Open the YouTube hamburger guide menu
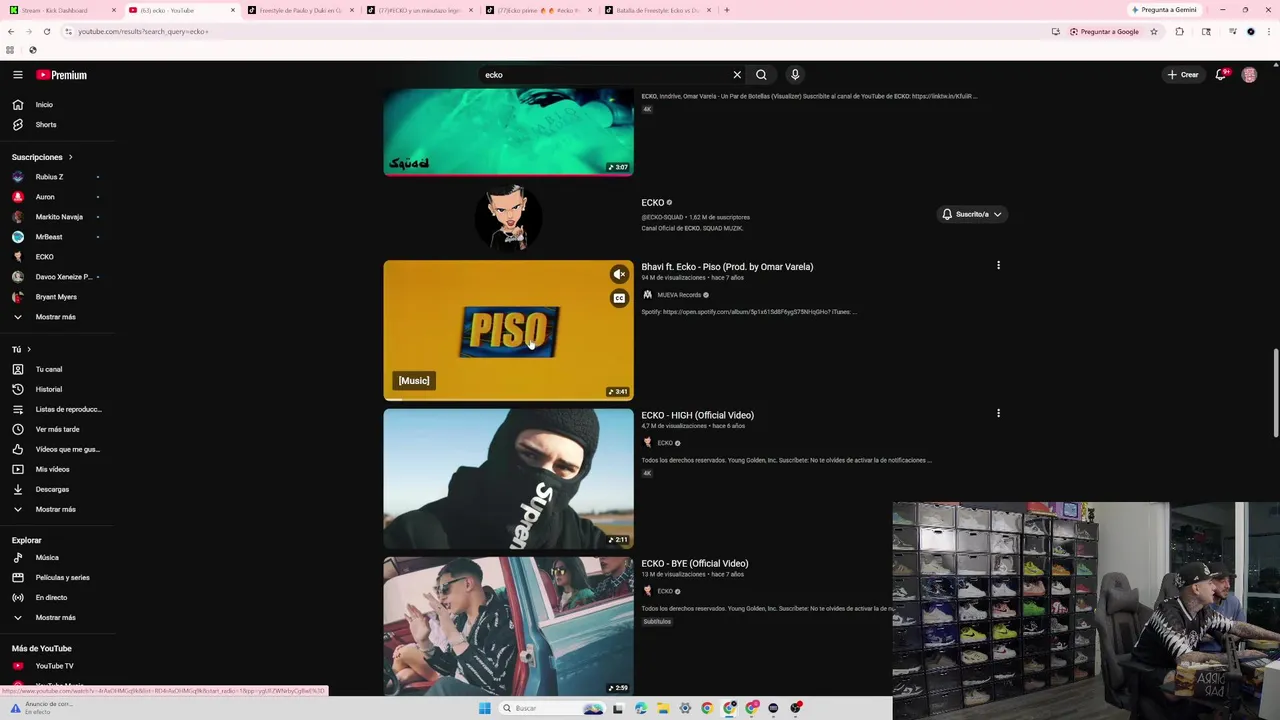This screenshot has width=1280, height=720. coord(17,75)
